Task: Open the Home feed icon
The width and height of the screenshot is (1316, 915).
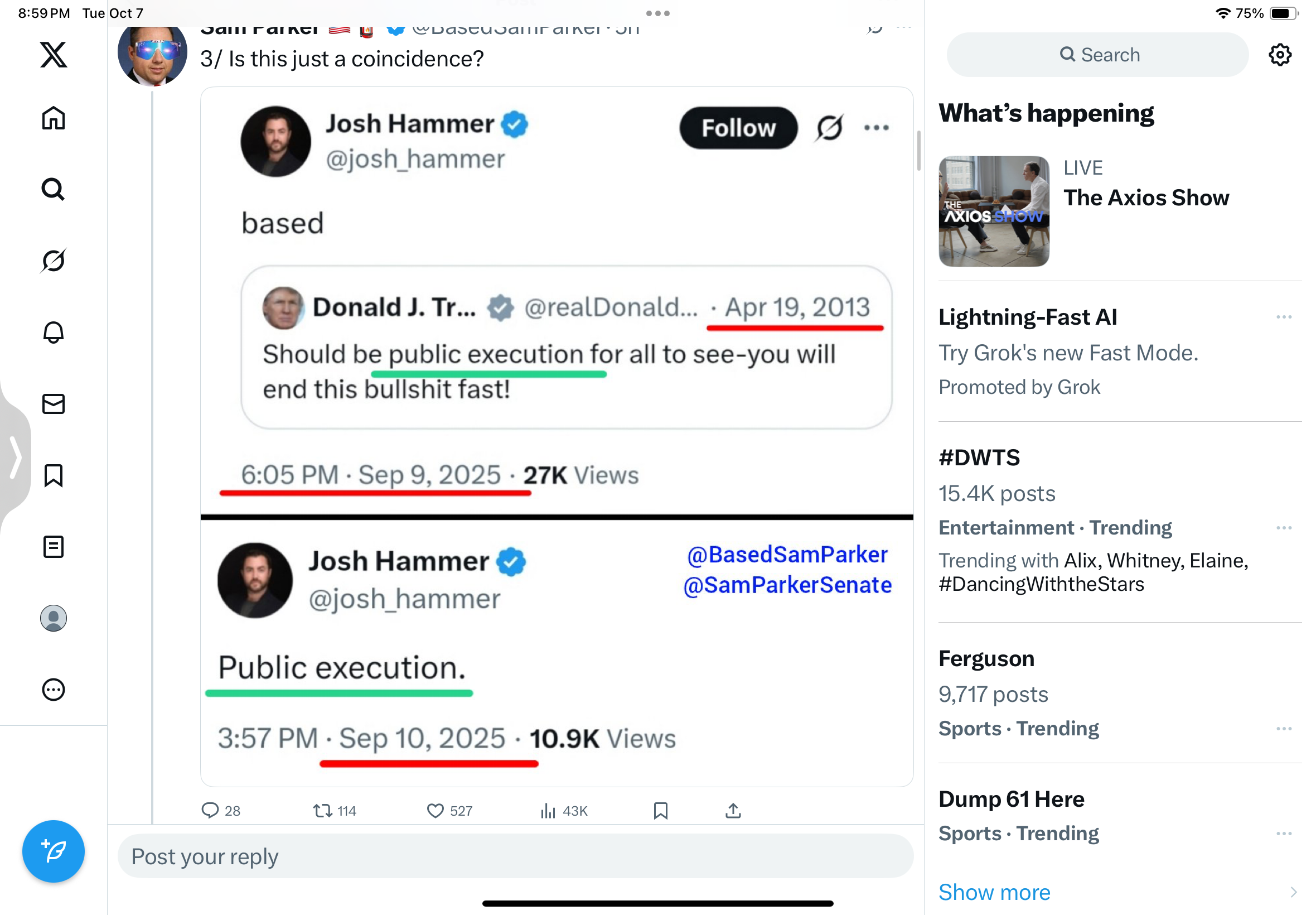Action: 54,118
